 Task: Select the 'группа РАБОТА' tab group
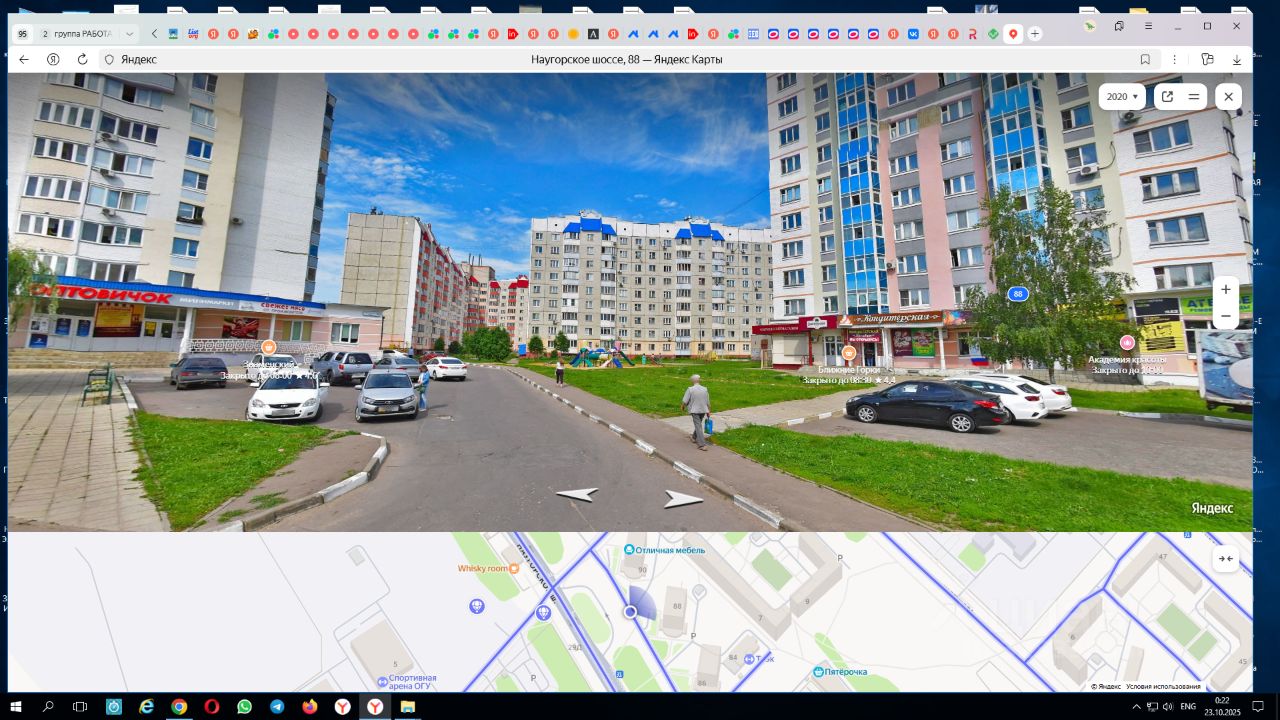tap(76, 34)
